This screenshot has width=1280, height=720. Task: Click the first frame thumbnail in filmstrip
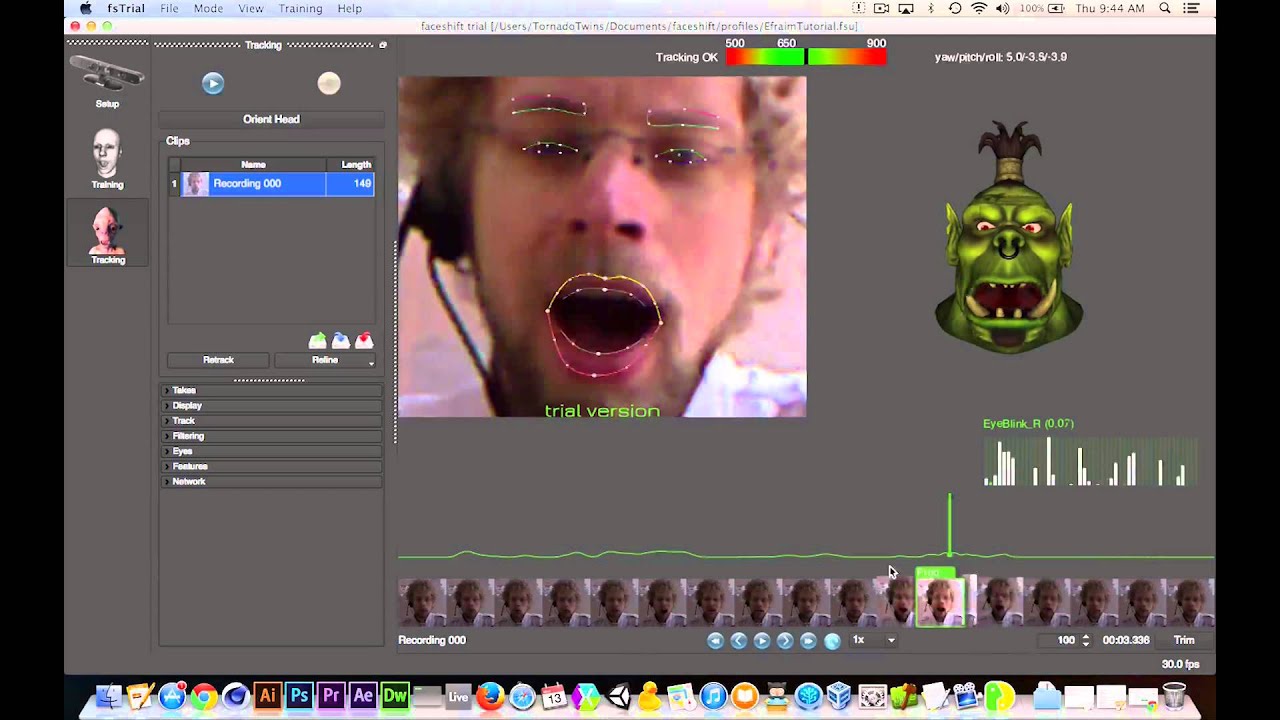[421, 603]
